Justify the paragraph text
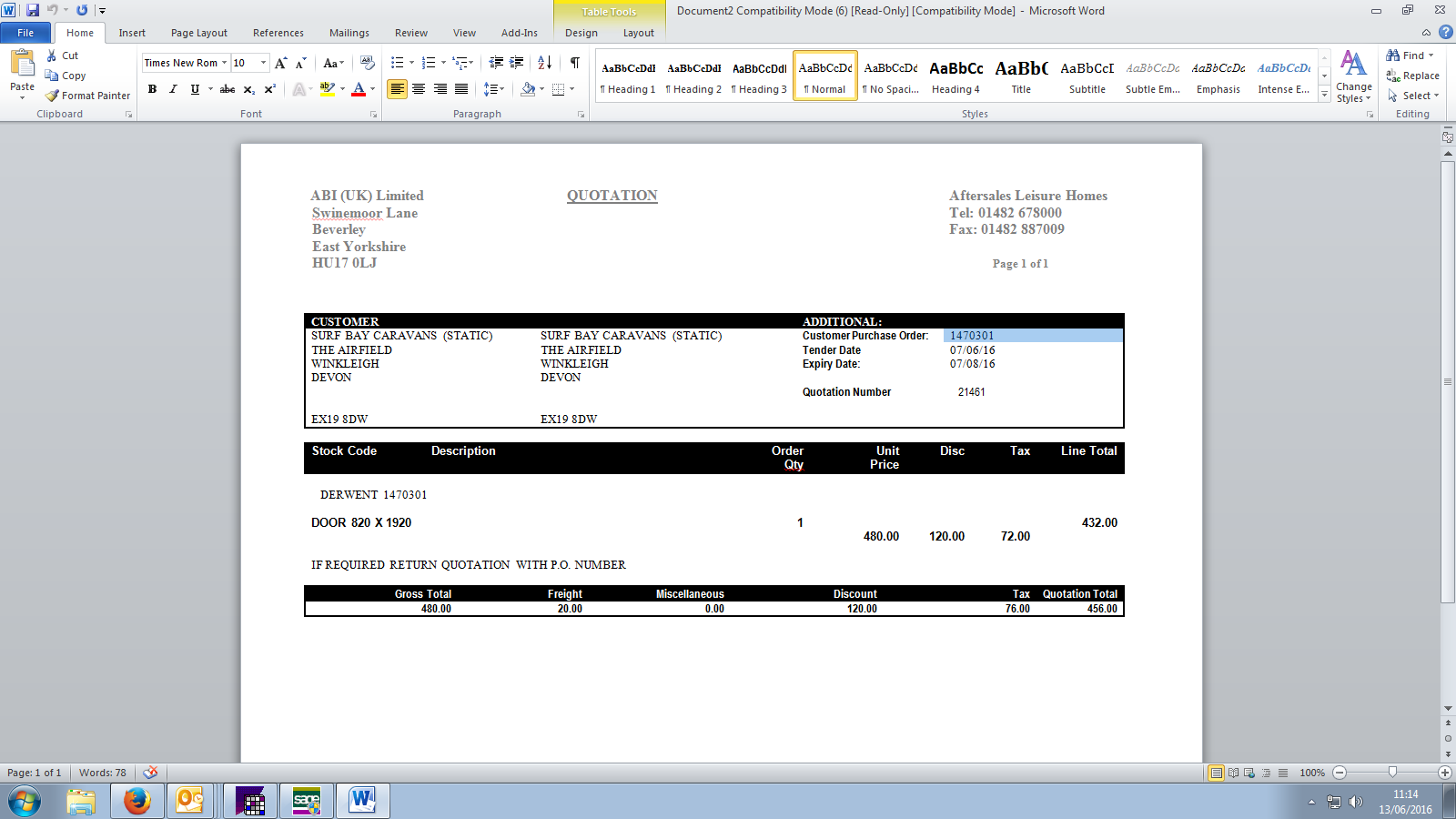1456x819 pixels. [461, 89]
